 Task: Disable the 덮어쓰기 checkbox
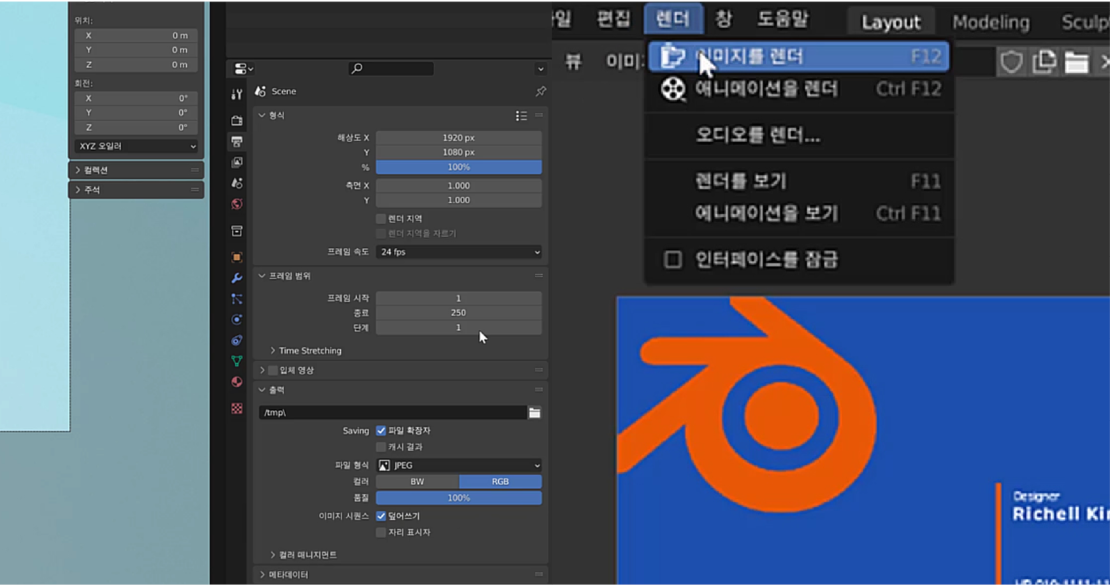click(381, 516)
